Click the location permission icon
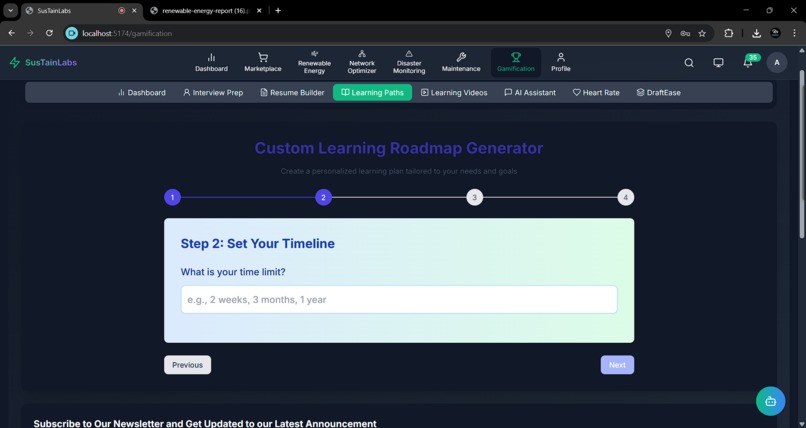 pyautogui.click(x=668, y=33)
